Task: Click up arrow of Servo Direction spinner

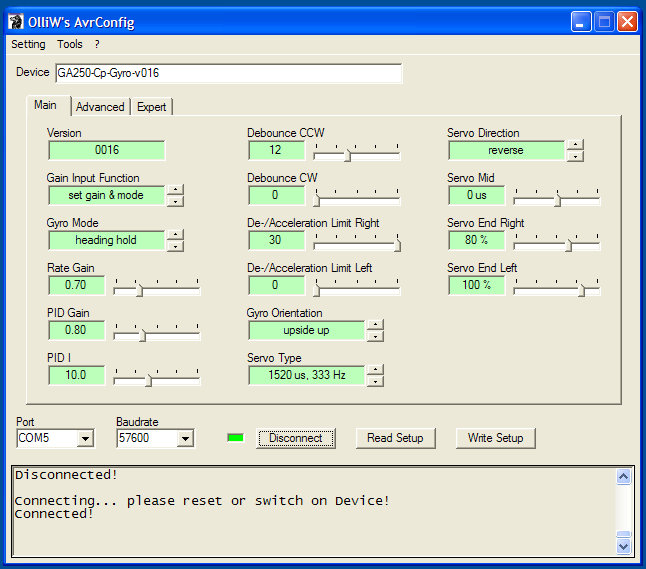Action: 575,145
